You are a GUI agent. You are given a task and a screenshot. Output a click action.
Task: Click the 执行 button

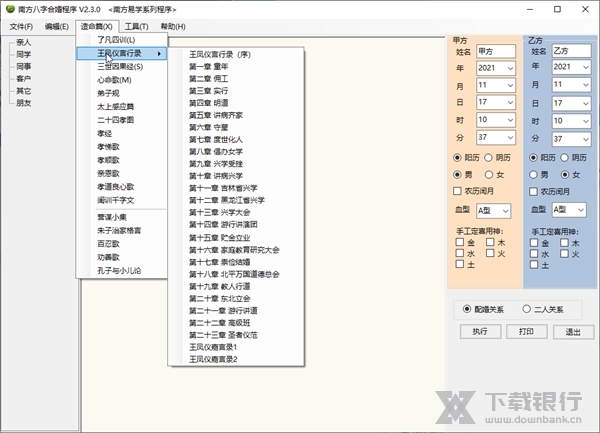pyautogui.click(x=480, y=332)
